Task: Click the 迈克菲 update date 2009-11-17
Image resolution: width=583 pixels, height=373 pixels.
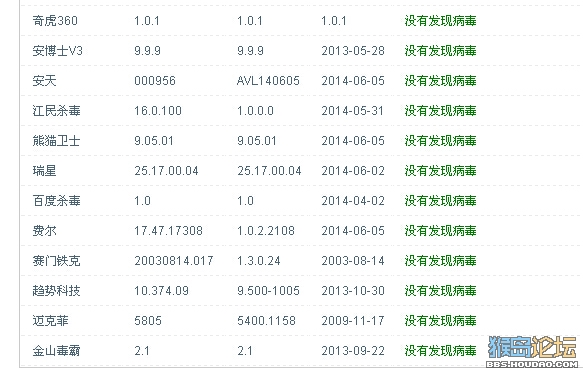Action: pyautogui.click(x=353, y=321)
